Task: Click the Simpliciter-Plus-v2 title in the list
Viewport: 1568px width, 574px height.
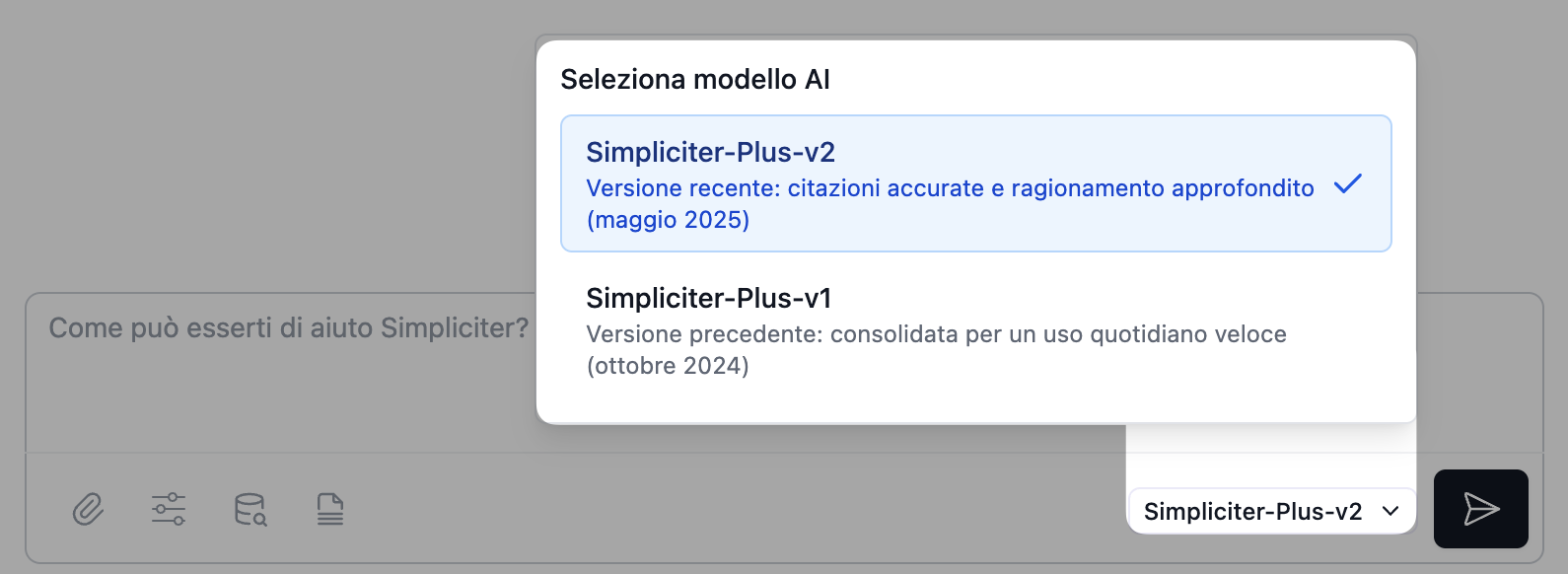Action: 710,152
